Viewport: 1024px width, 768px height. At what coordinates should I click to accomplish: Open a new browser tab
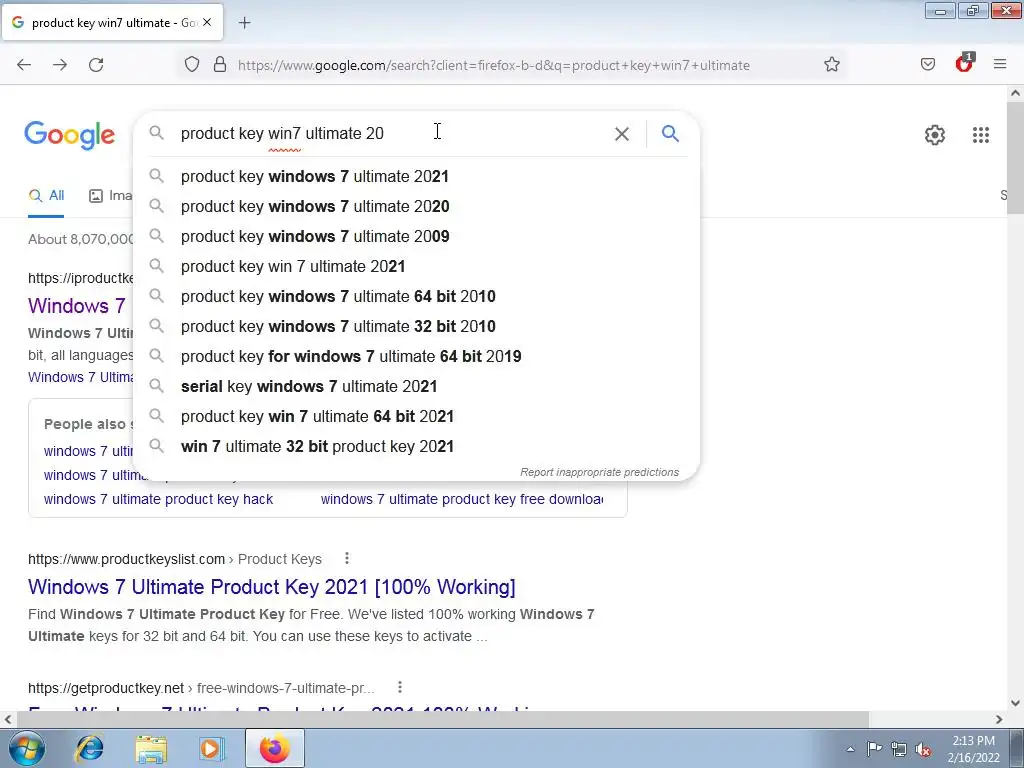[x=244, y=23]
